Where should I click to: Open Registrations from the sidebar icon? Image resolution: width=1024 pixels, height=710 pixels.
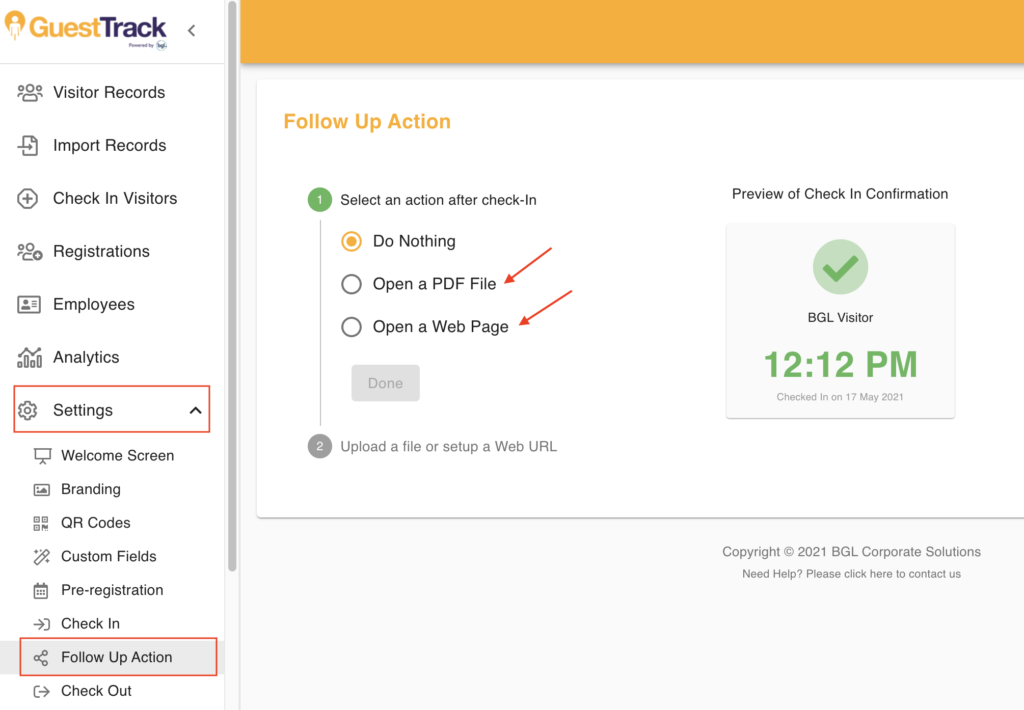(28, 251)
